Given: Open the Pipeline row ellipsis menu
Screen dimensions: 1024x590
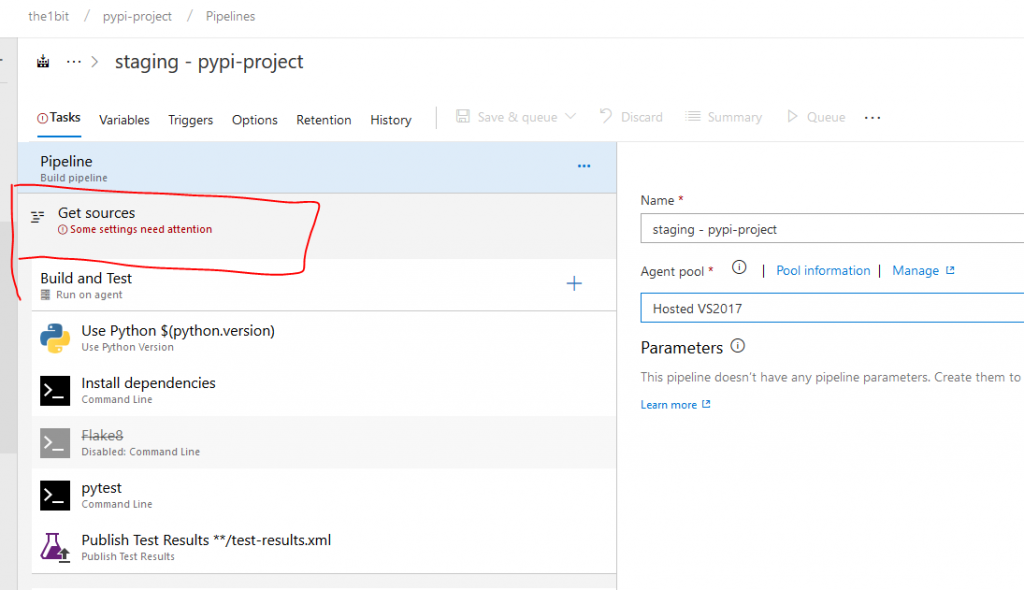Looking at the screenshot, I should coord(584,166).
